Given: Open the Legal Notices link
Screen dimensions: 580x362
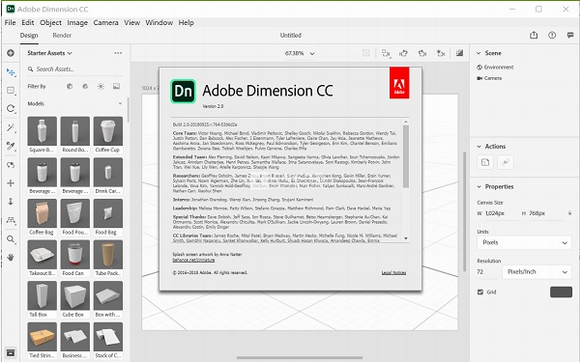Looking at the screenshot, I should coord(394,273).
